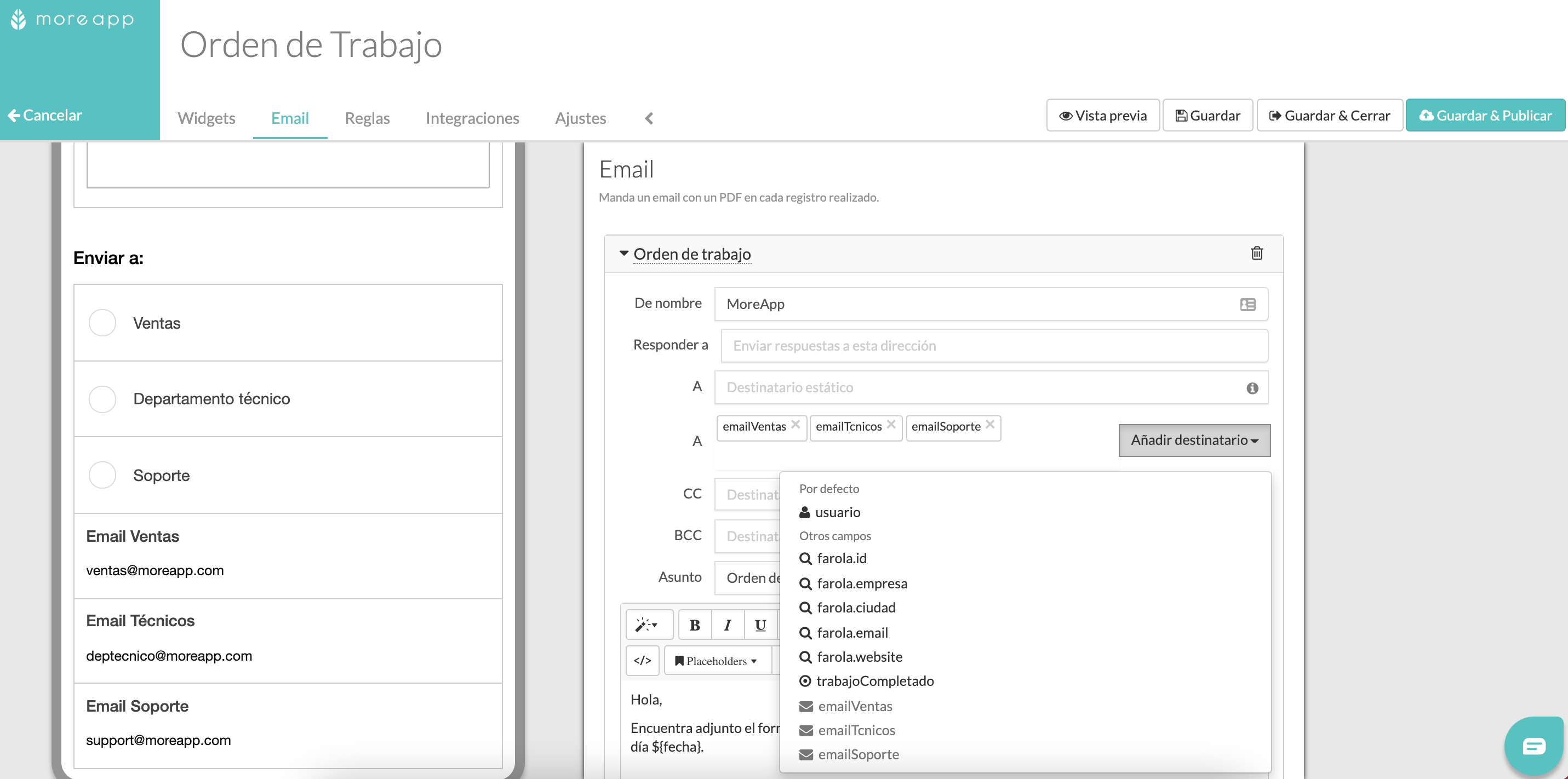Open the chat support bubble
This screenshot has height=779, width=1568.
click(x=1533, y=746)
